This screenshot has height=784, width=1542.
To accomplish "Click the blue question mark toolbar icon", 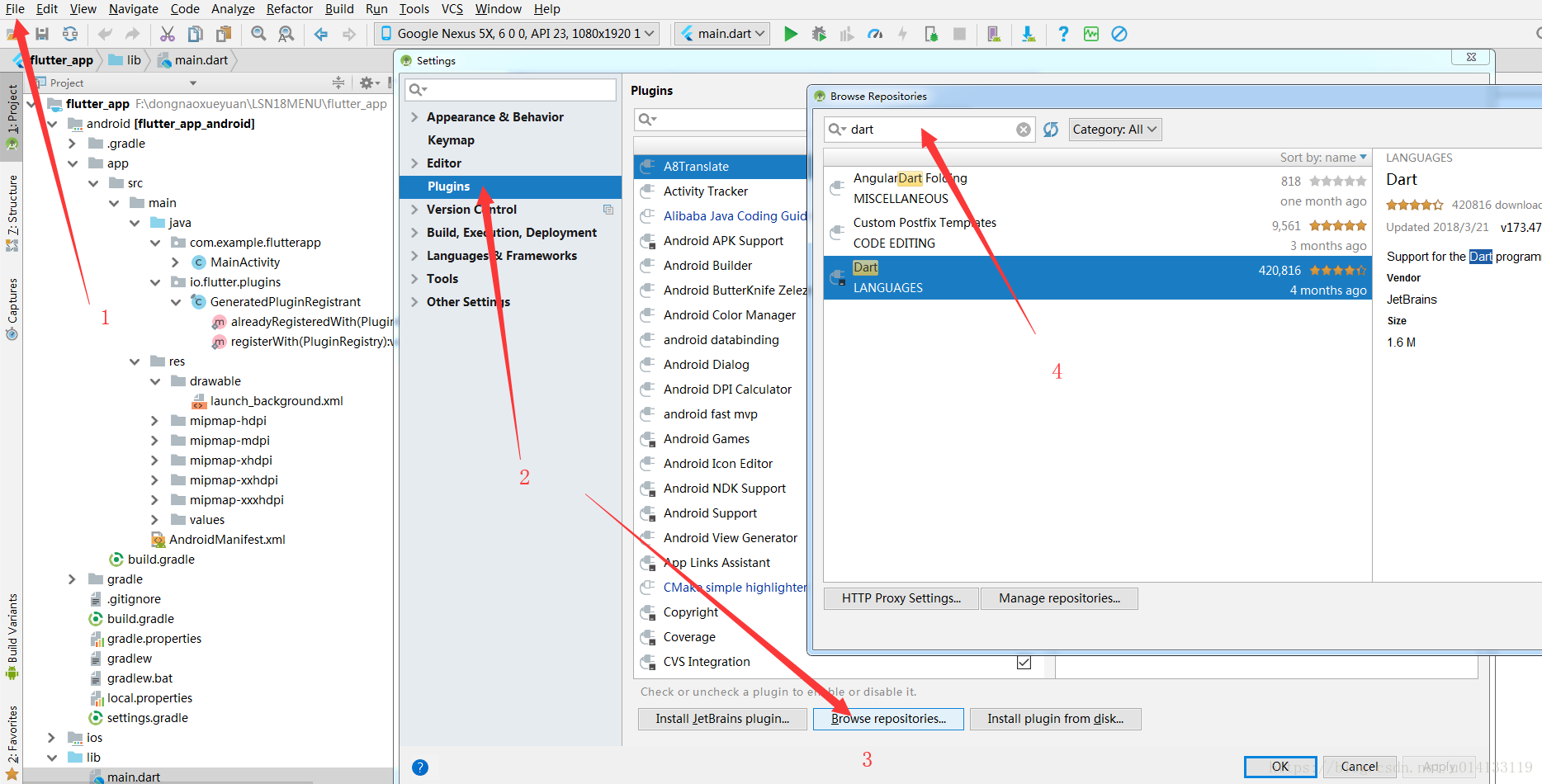I will [x=1063, y=34].
